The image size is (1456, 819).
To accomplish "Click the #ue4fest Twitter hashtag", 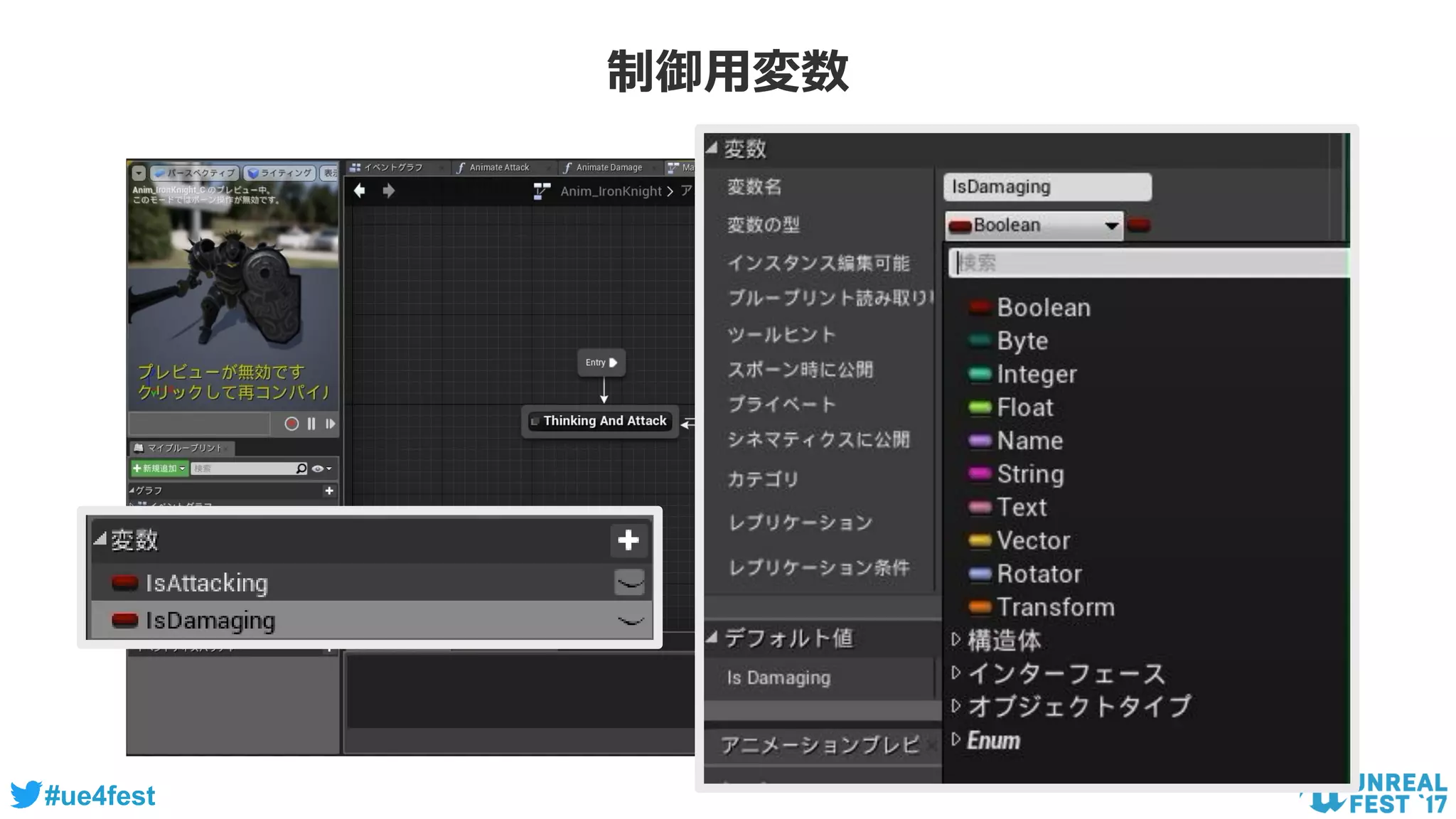I will [100, 796].
